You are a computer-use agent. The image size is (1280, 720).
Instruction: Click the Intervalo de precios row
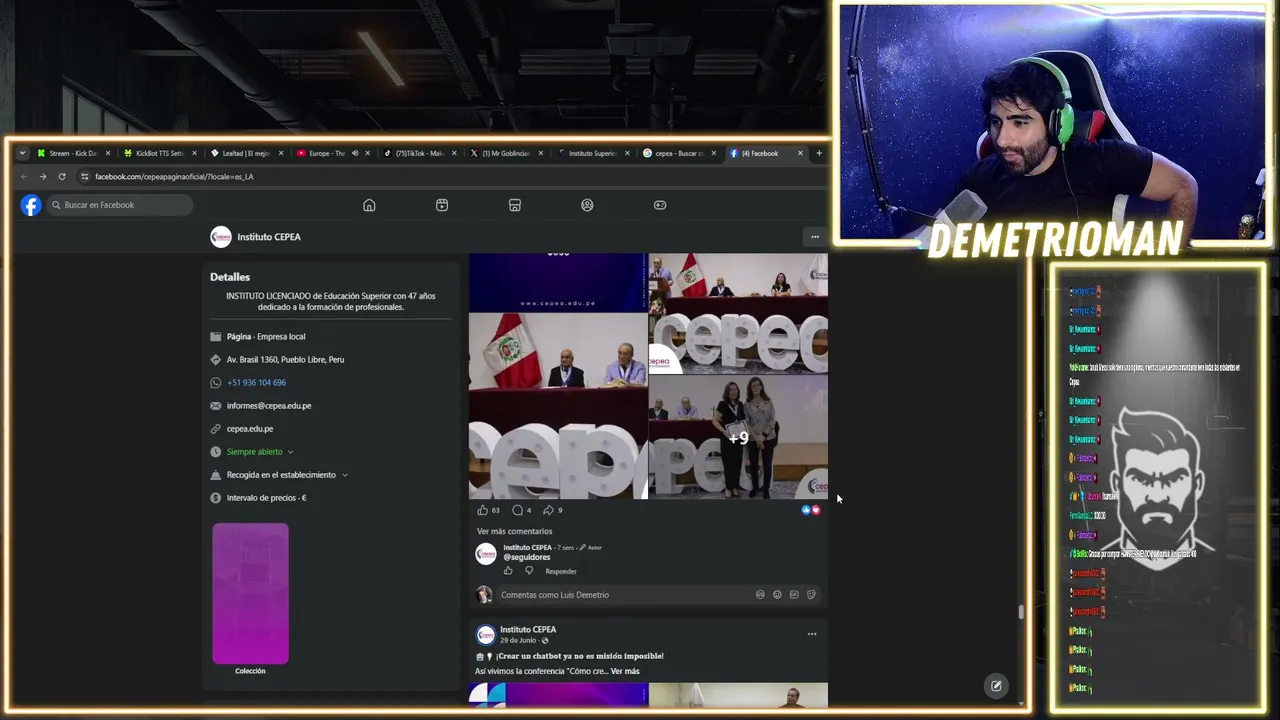coord(258,498)
